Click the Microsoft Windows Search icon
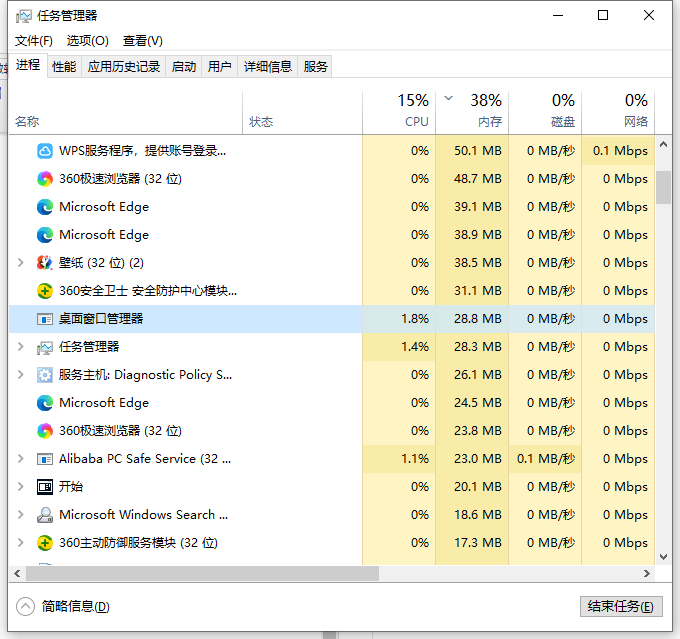Image resolution: width=680 pixels, height=639 pixels. (x=45, y=515)
